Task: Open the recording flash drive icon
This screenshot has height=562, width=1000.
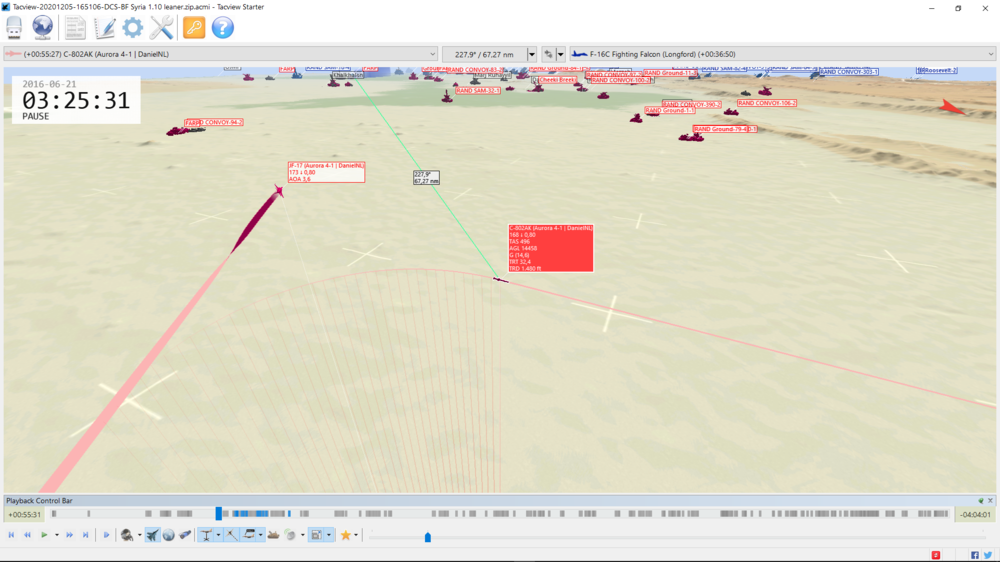Action: pos(14,27)
